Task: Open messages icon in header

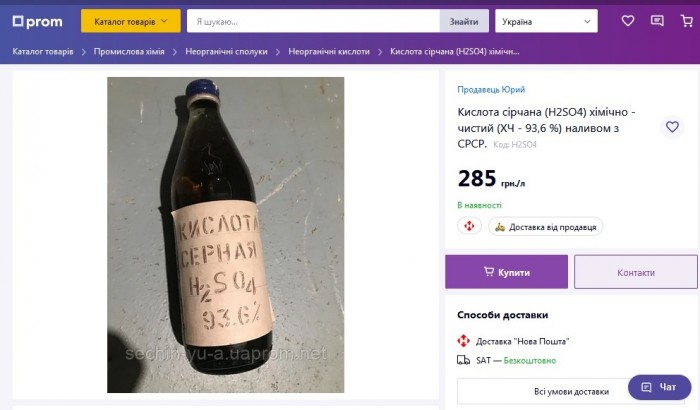Action: (x=657, y=21)
